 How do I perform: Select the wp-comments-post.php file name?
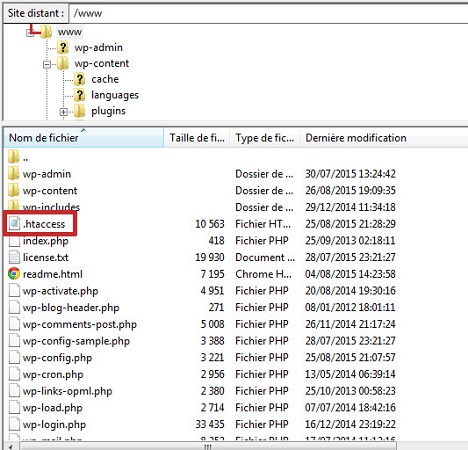pos(80,324)
